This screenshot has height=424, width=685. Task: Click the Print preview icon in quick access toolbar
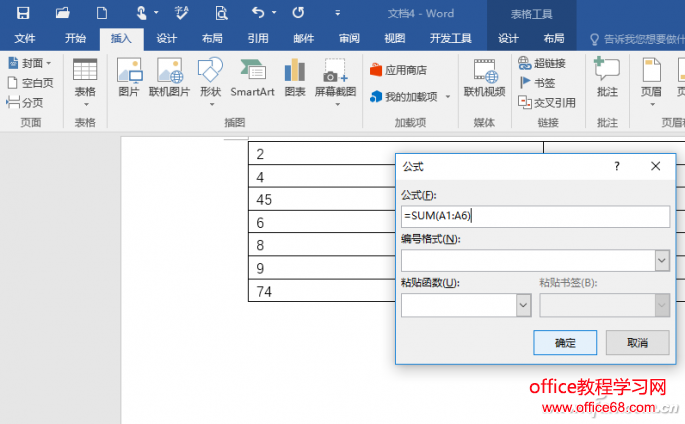[221, 13]
